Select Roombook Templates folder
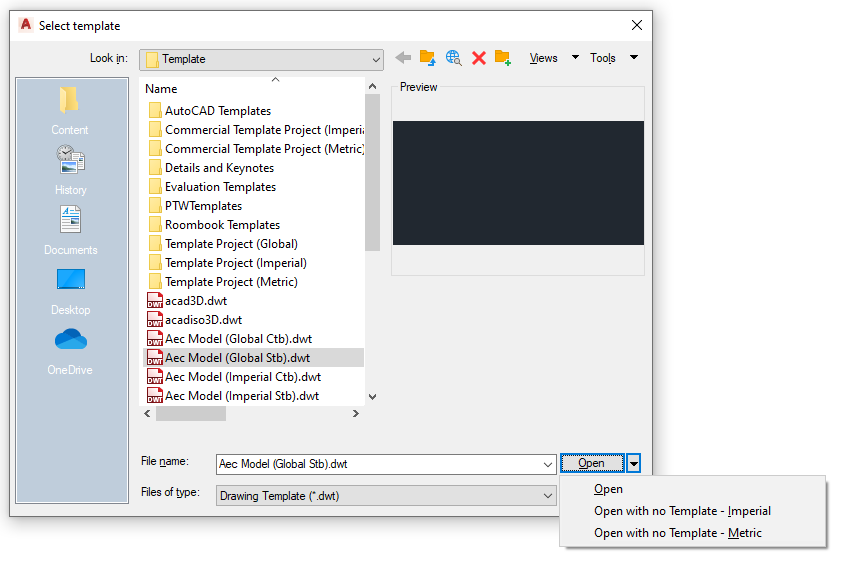Image resolution: width=847 pixels, height=561 pixels. click(214, 225)
